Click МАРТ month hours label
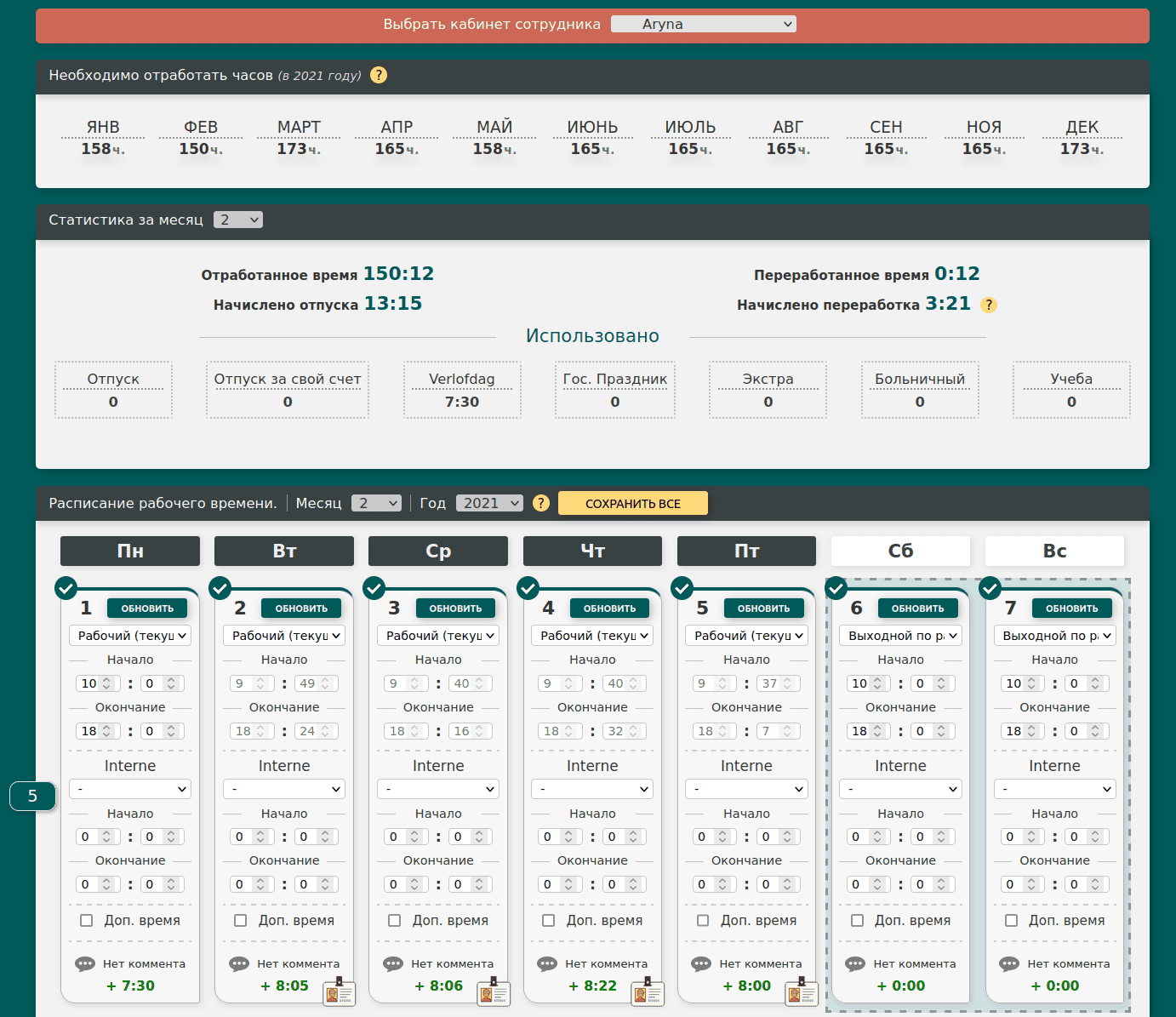 tap(299, 137)
